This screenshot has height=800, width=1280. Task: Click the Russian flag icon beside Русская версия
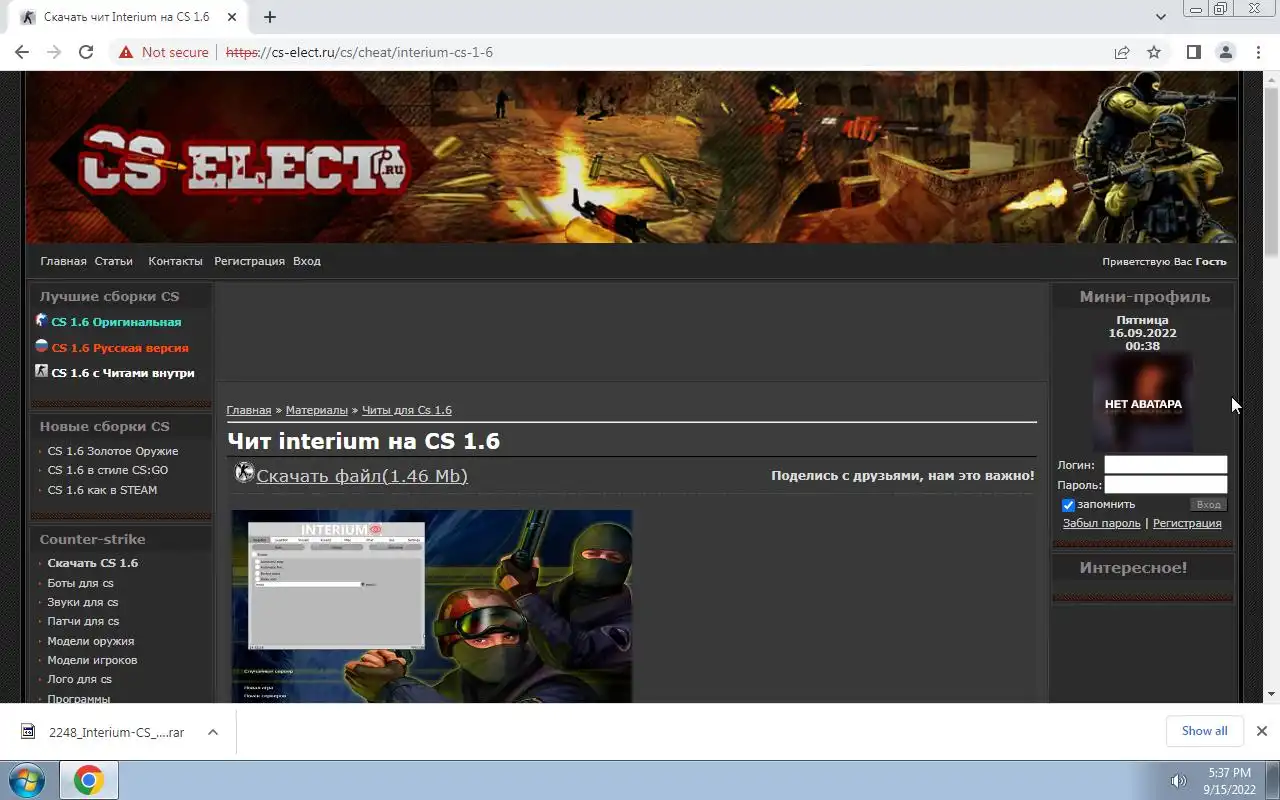coord(41,346)
